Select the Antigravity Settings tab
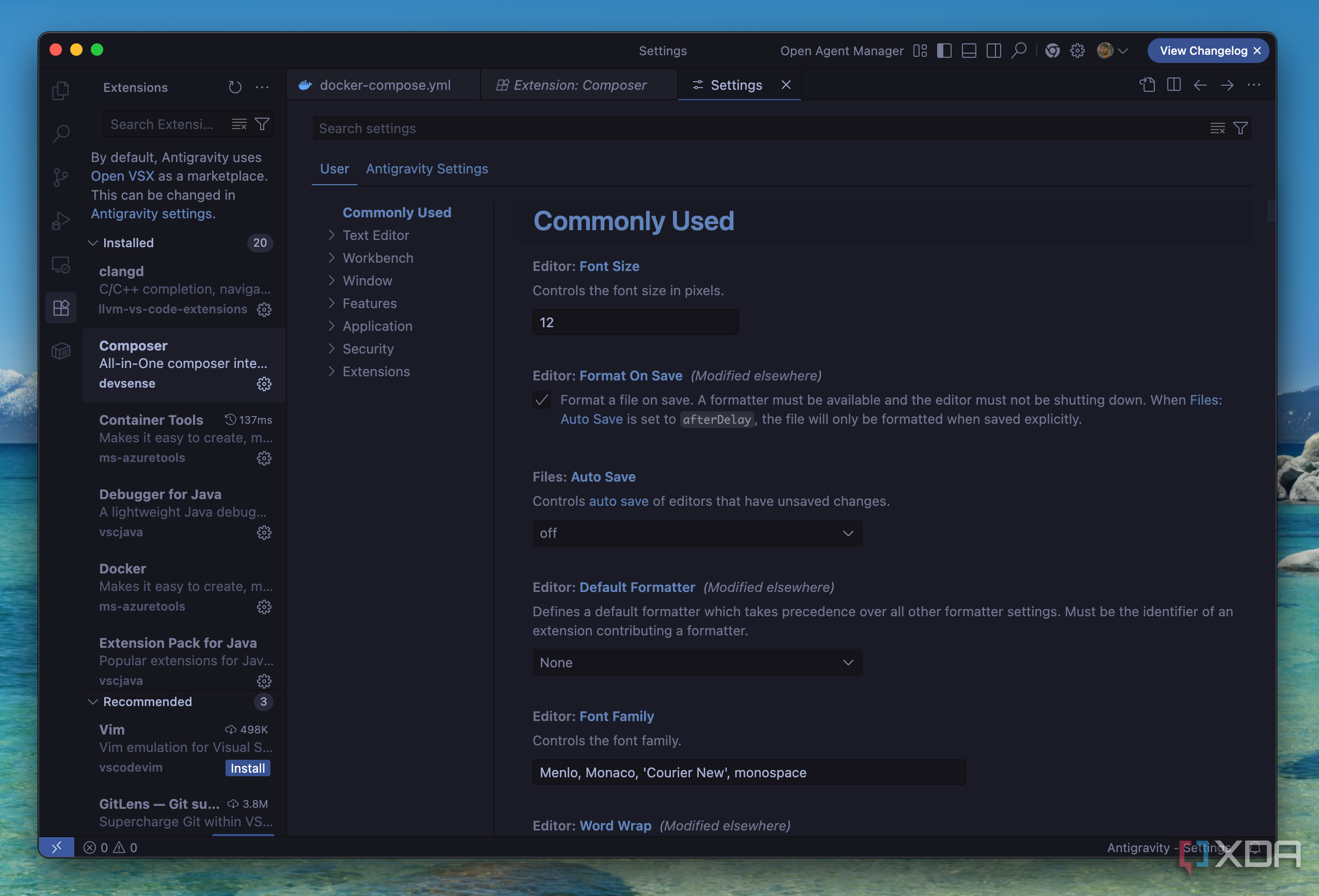1319x896 pixels. pos(427,169)
